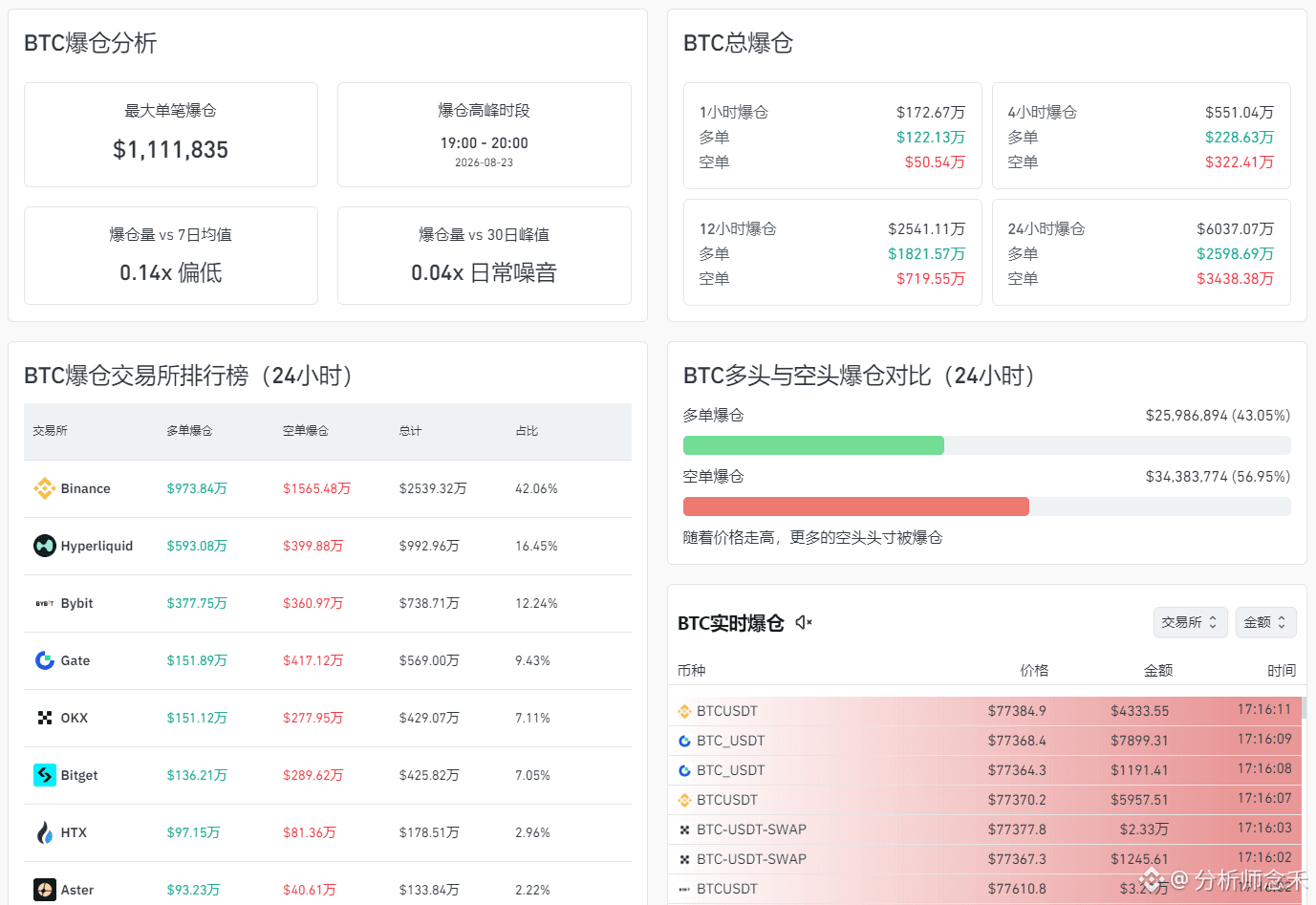Open the 金额 filter dropdown

pyautogui.click(x=1265, y=622)
